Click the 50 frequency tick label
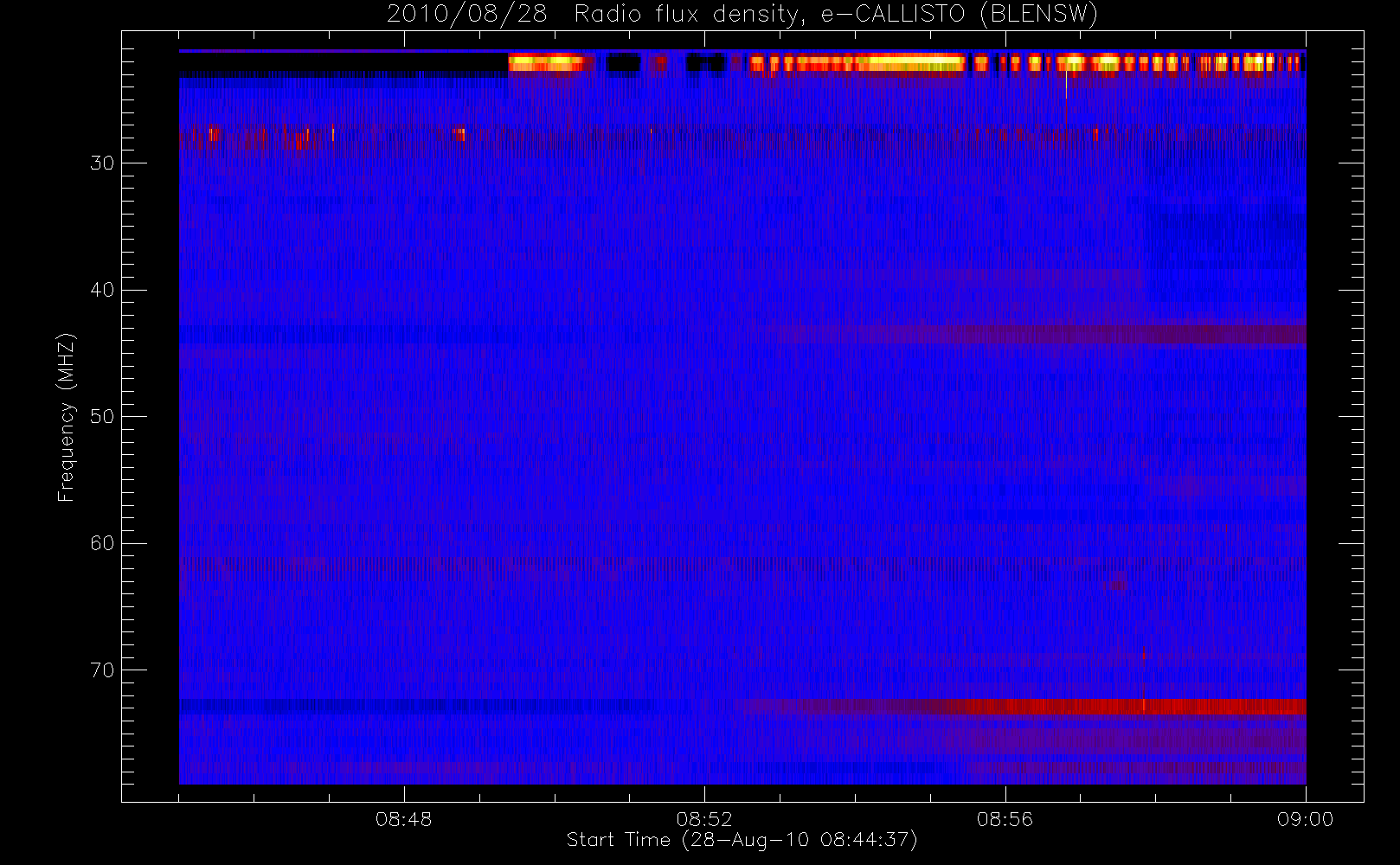 [102, 417]
